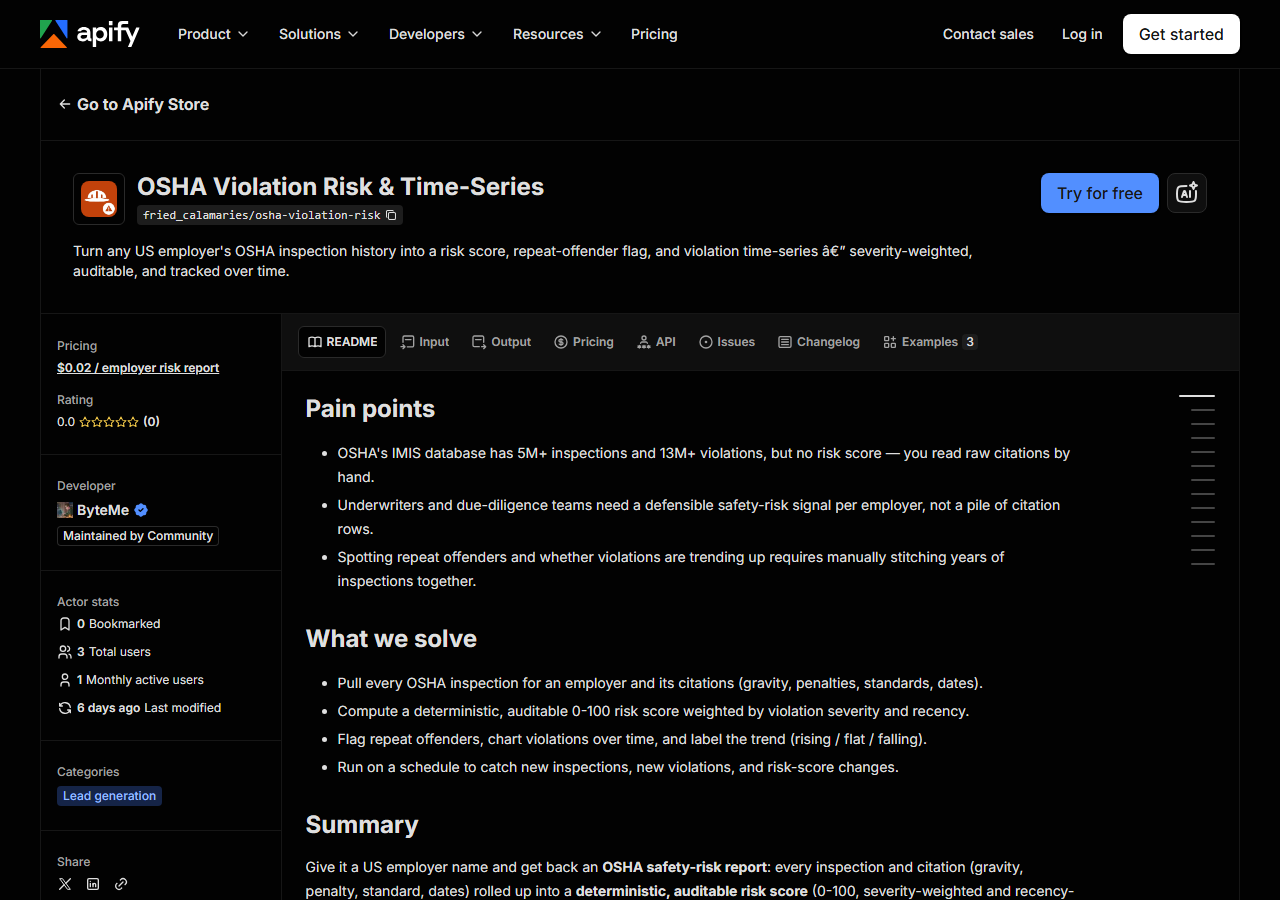Screen dimensions: 1280x900
Task: Click the OSHA actor hard-hat icon
Action: pos(99,199)
